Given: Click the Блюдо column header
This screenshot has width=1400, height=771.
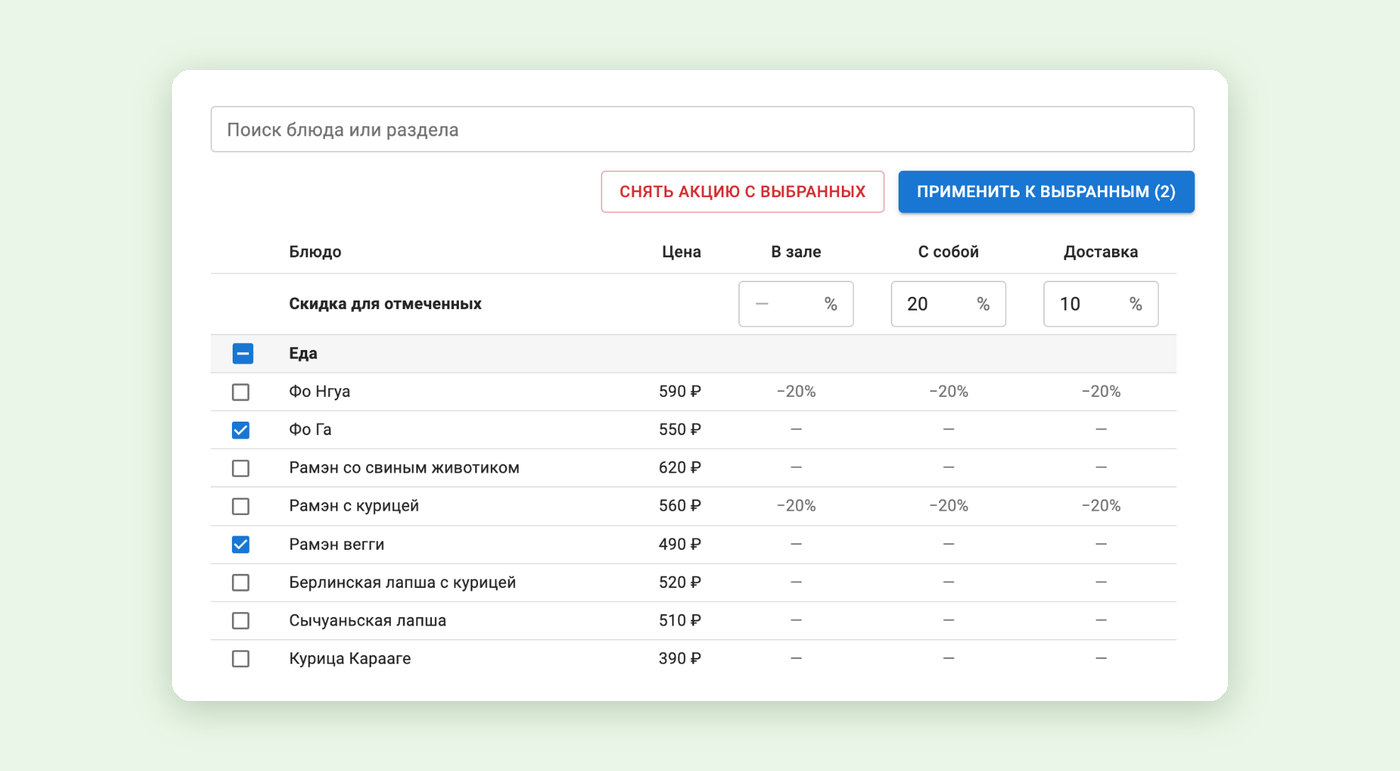Looking at the screenshot, I should 315,252.
